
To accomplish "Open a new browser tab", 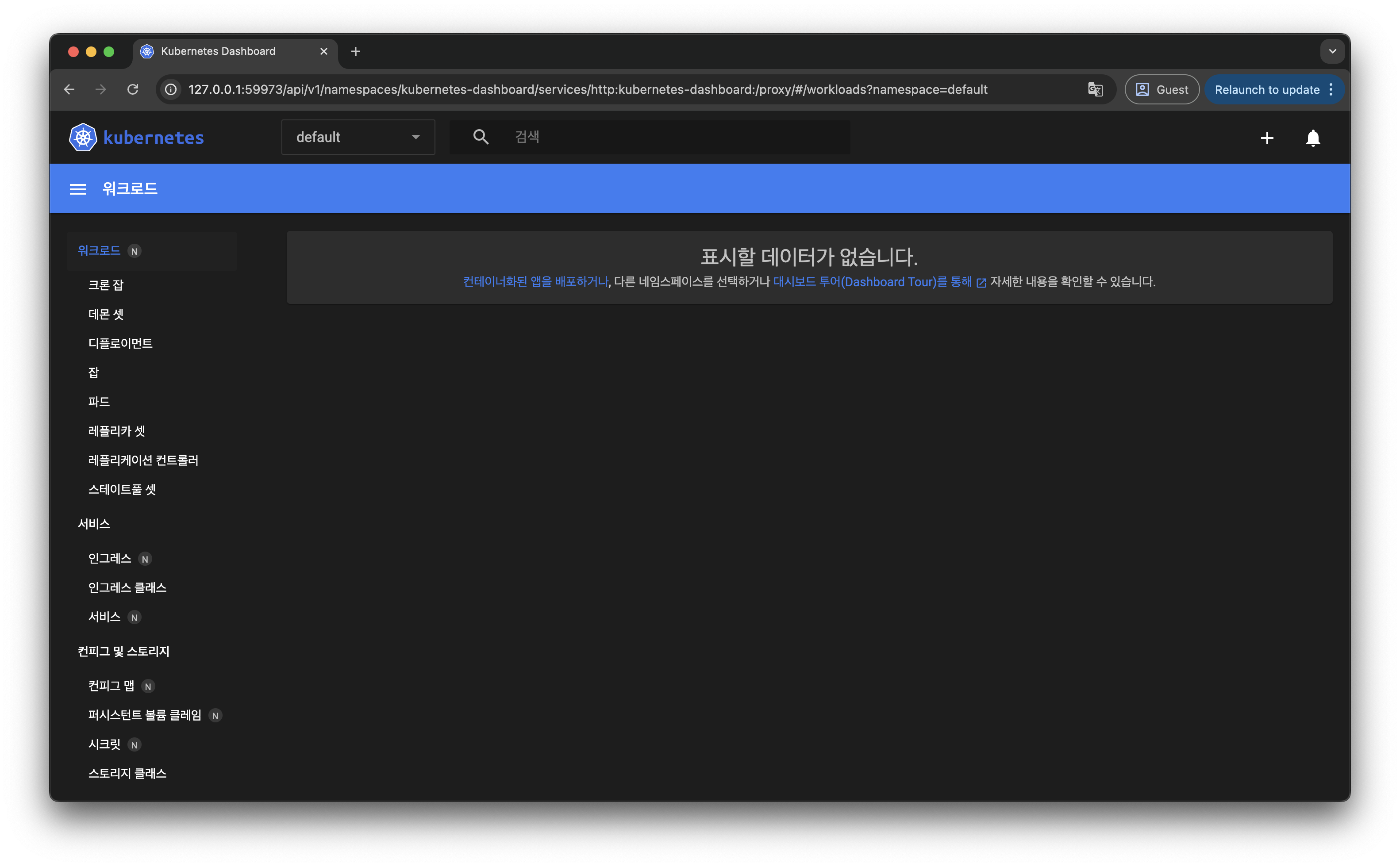I will tap(356, 52).
